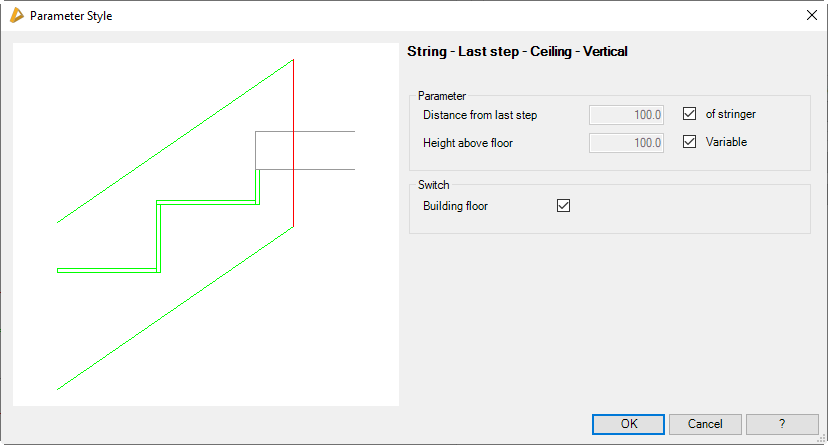Click the Height above floor value field
The height and width of the screenshot is (445, 828).
(x=626, y=143)
